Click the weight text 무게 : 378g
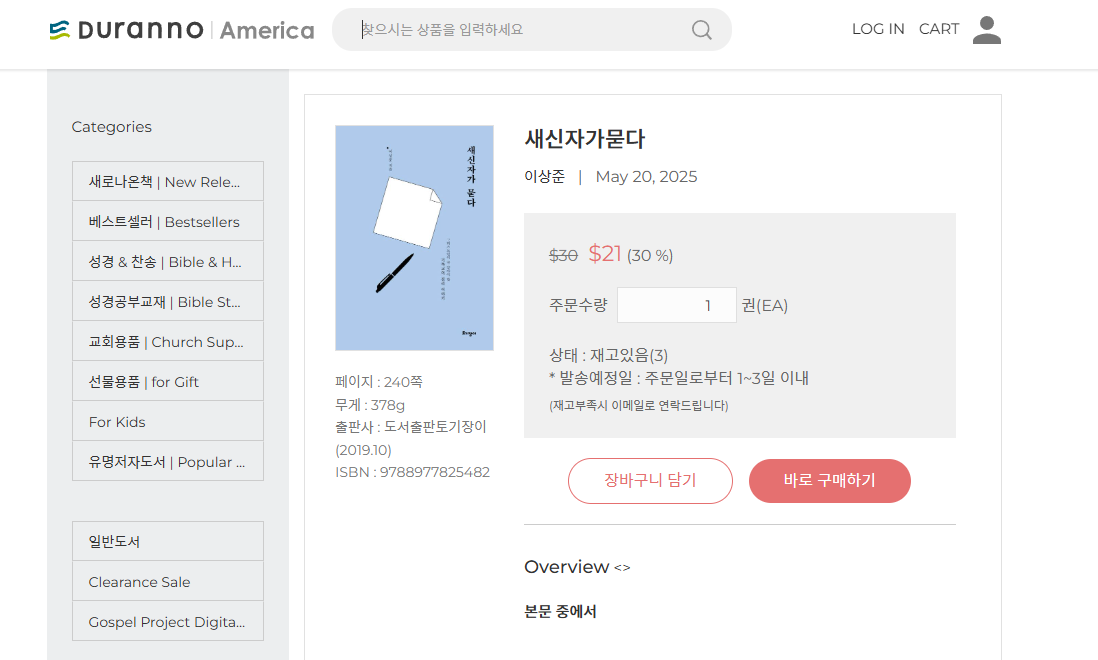This screenshot has height=660, width=1098. [x=370, y=405]
